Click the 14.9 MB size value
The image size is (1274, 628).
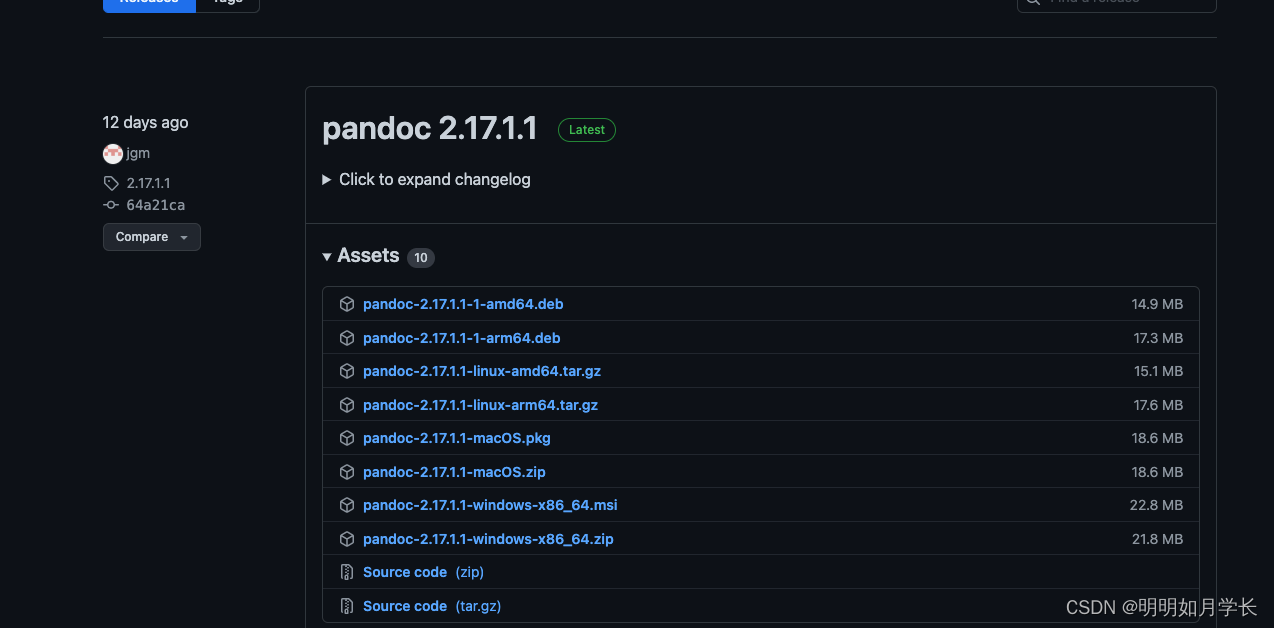(x=1157, y=304)
